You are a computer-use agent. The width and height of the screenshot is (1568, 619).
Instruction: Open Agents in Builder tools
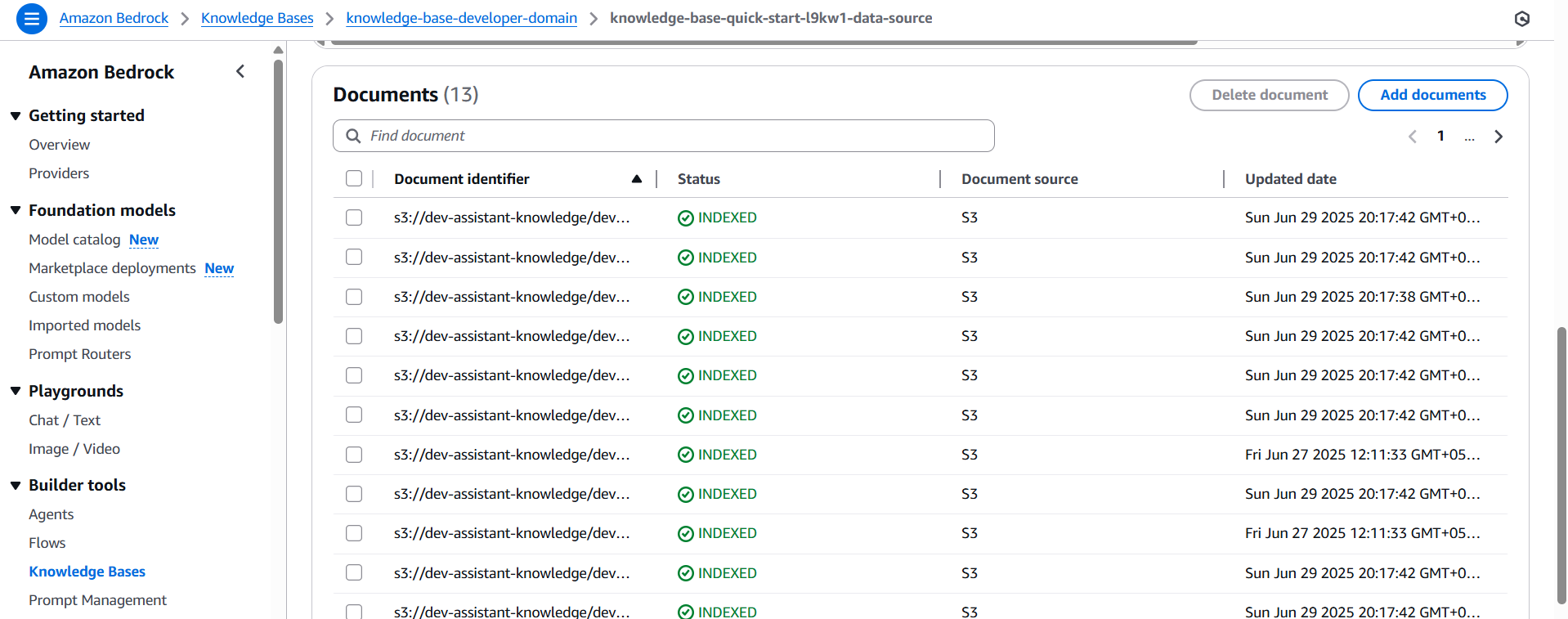tap(52, 514)
